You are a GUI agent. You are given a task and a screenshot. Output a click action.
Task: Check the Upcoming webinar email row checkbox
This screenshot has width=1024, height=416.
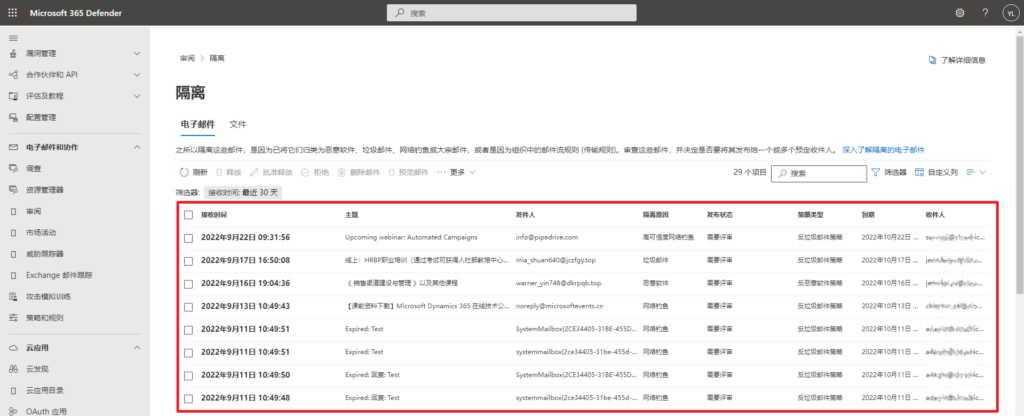click(x=188, y=237)
